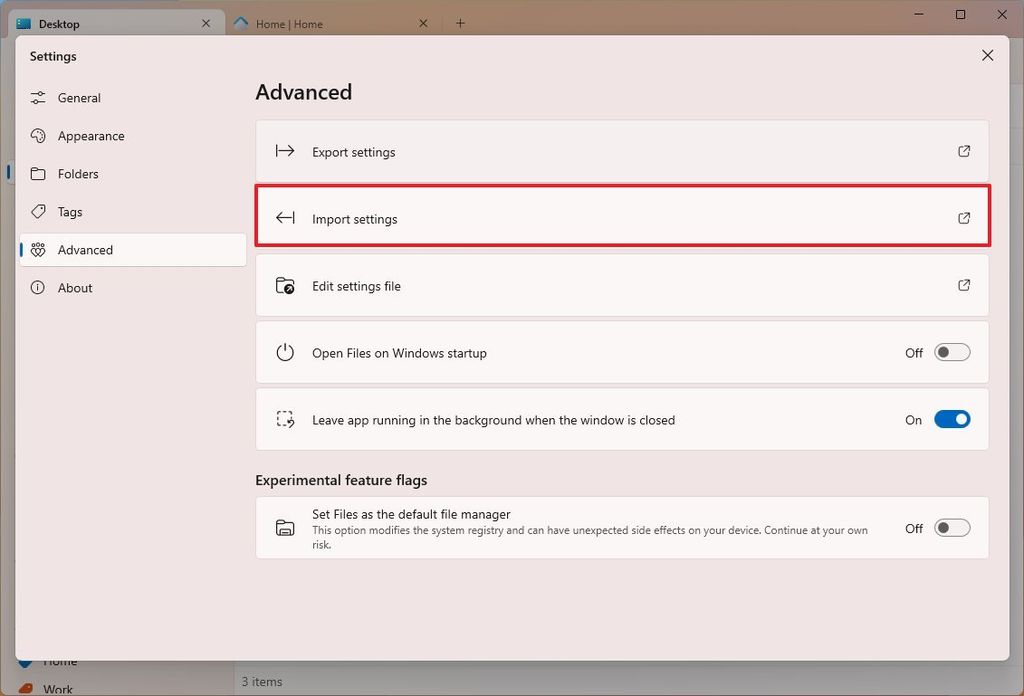Click the About info icon
1024x696 pixels.
[x=38, y=287]
